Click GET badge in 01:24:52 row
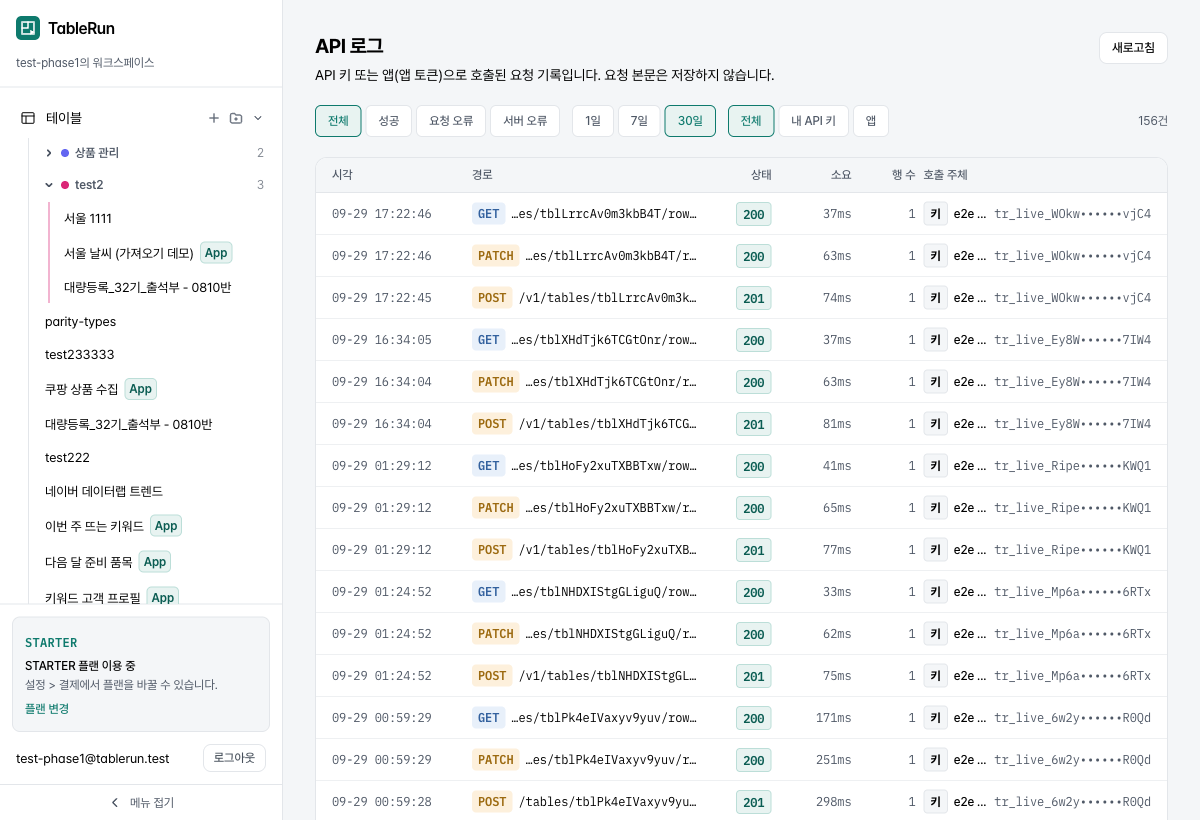1200x820 pixels. pyautogui.click(x=489, y=592)
